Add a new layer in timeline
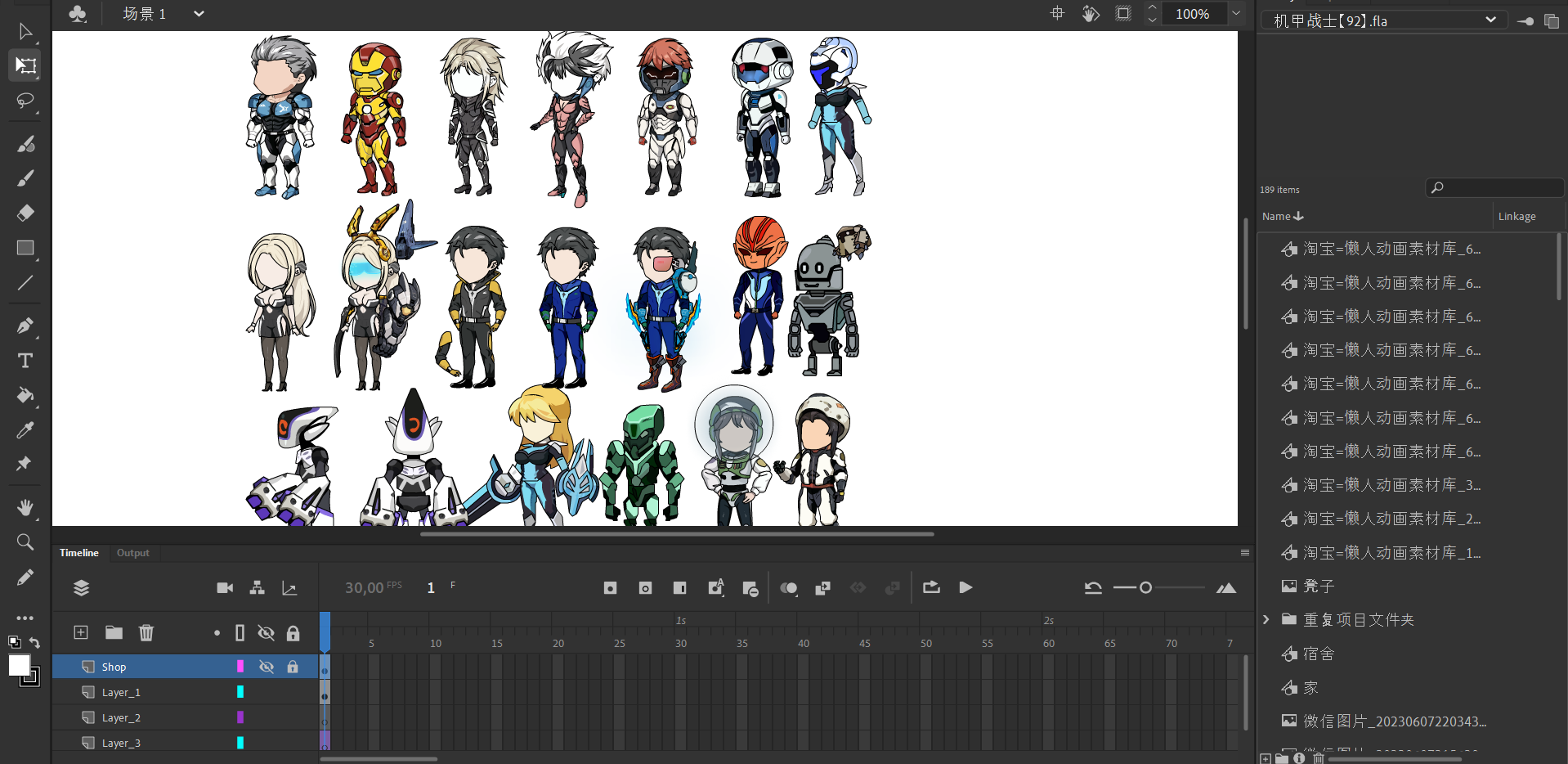1568x764 pixels. click(81, 632)
